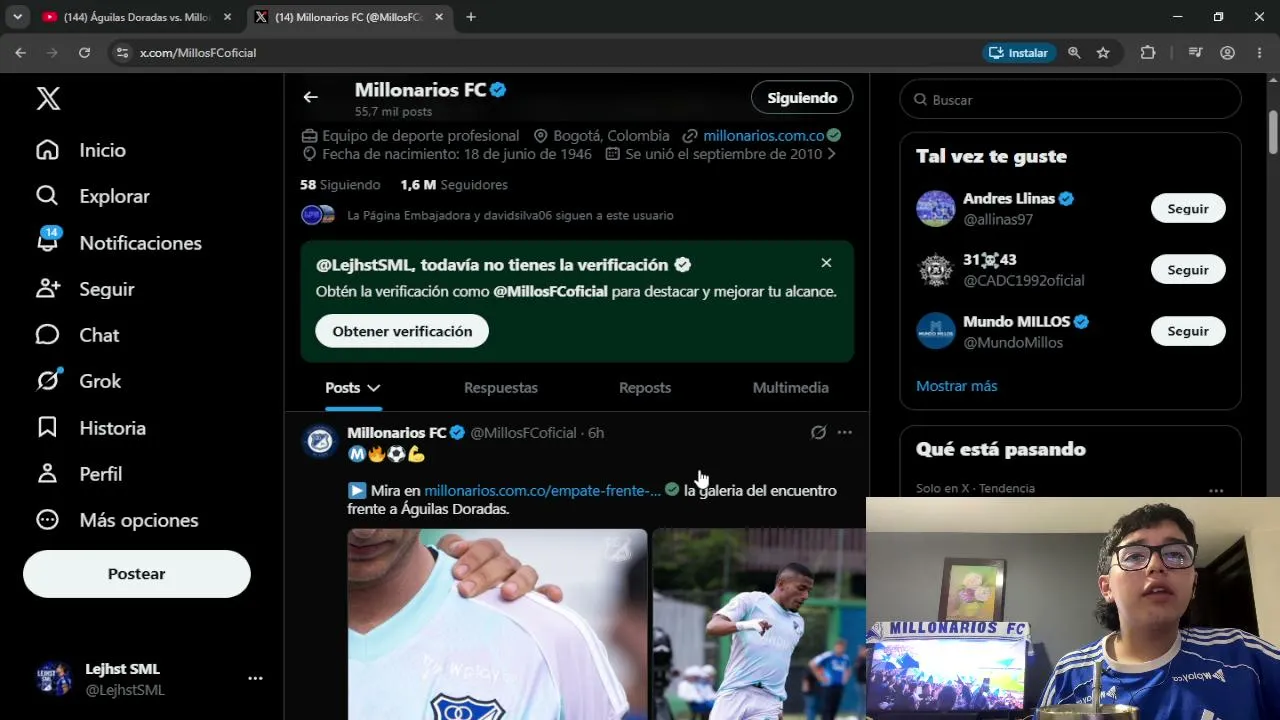The width and height of the screenshot is (1280, 720).
Task: Open the Lejhst SML account menu dots
Action: (x=255, y=678)
